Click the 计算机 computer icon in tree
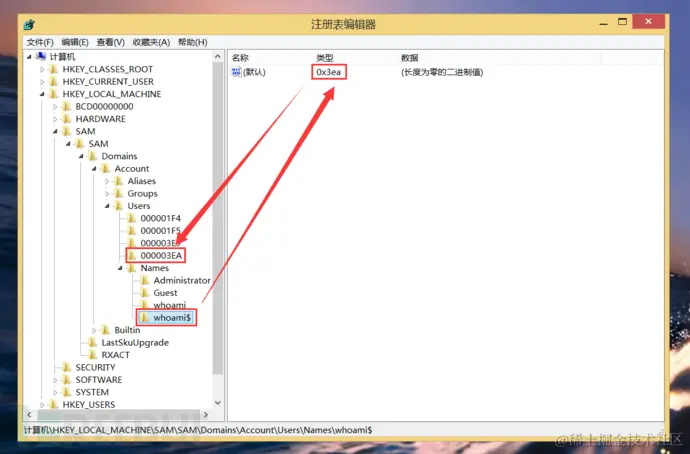690x454 pixels. [x=41, y=56]
